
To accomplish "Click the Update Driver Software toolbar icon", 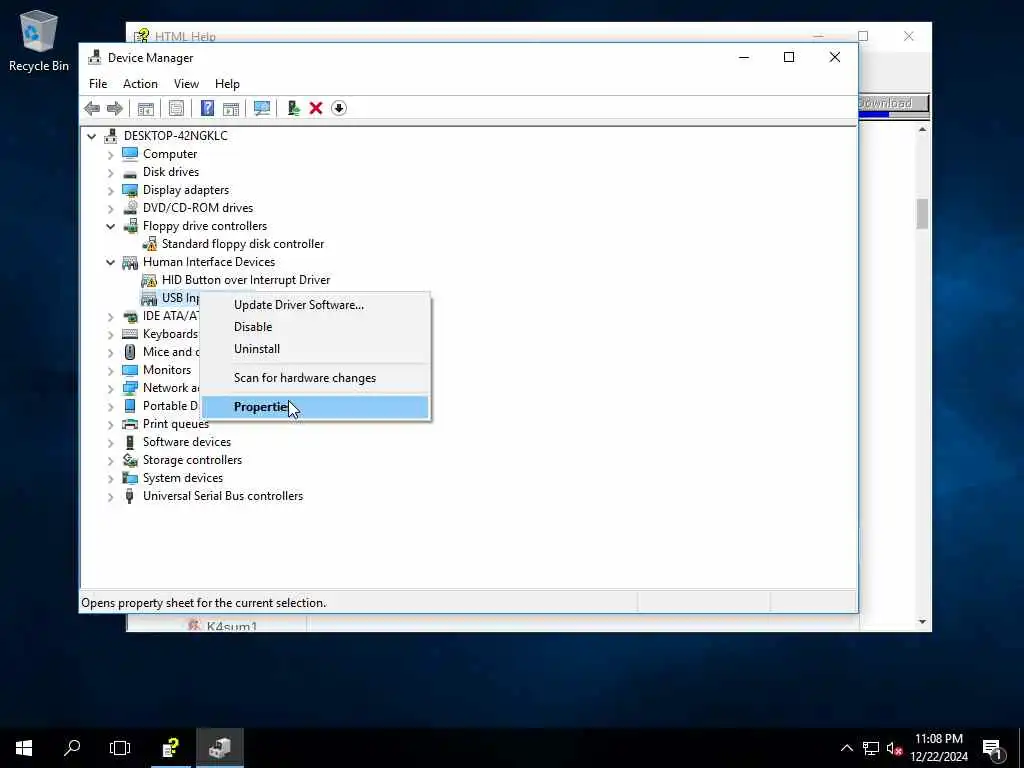I will 293,108.
